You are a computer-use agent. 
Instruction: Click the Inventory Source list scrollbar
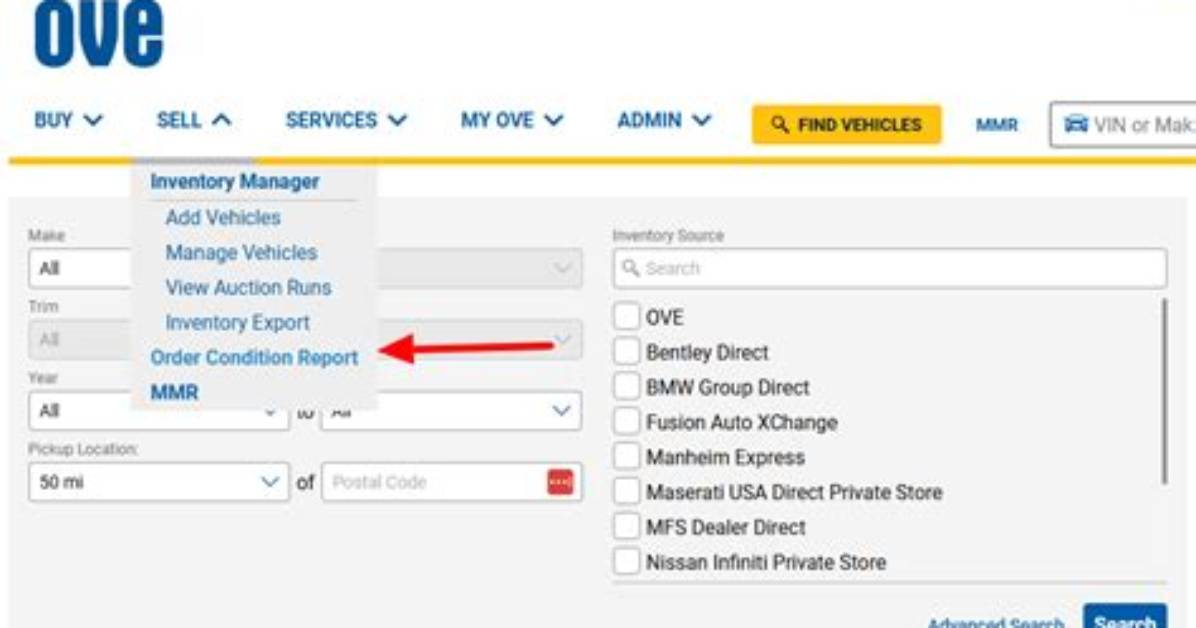(1164, 391)
